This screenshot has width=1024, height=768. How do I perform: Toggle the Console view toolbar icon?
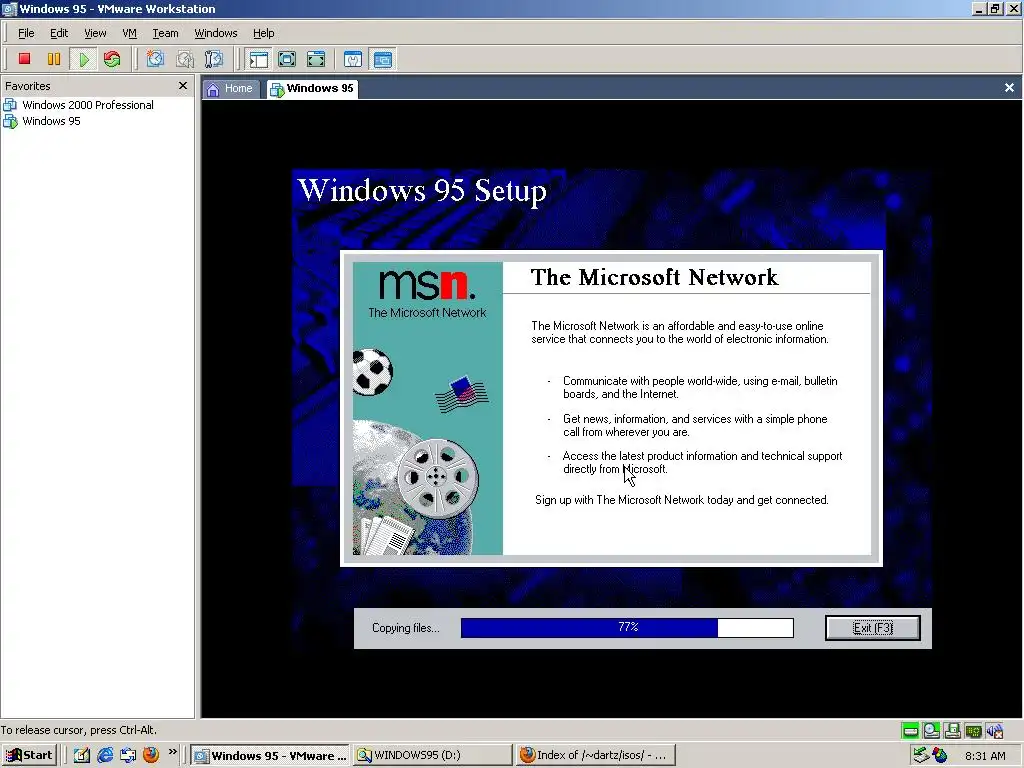pos(383,59)
